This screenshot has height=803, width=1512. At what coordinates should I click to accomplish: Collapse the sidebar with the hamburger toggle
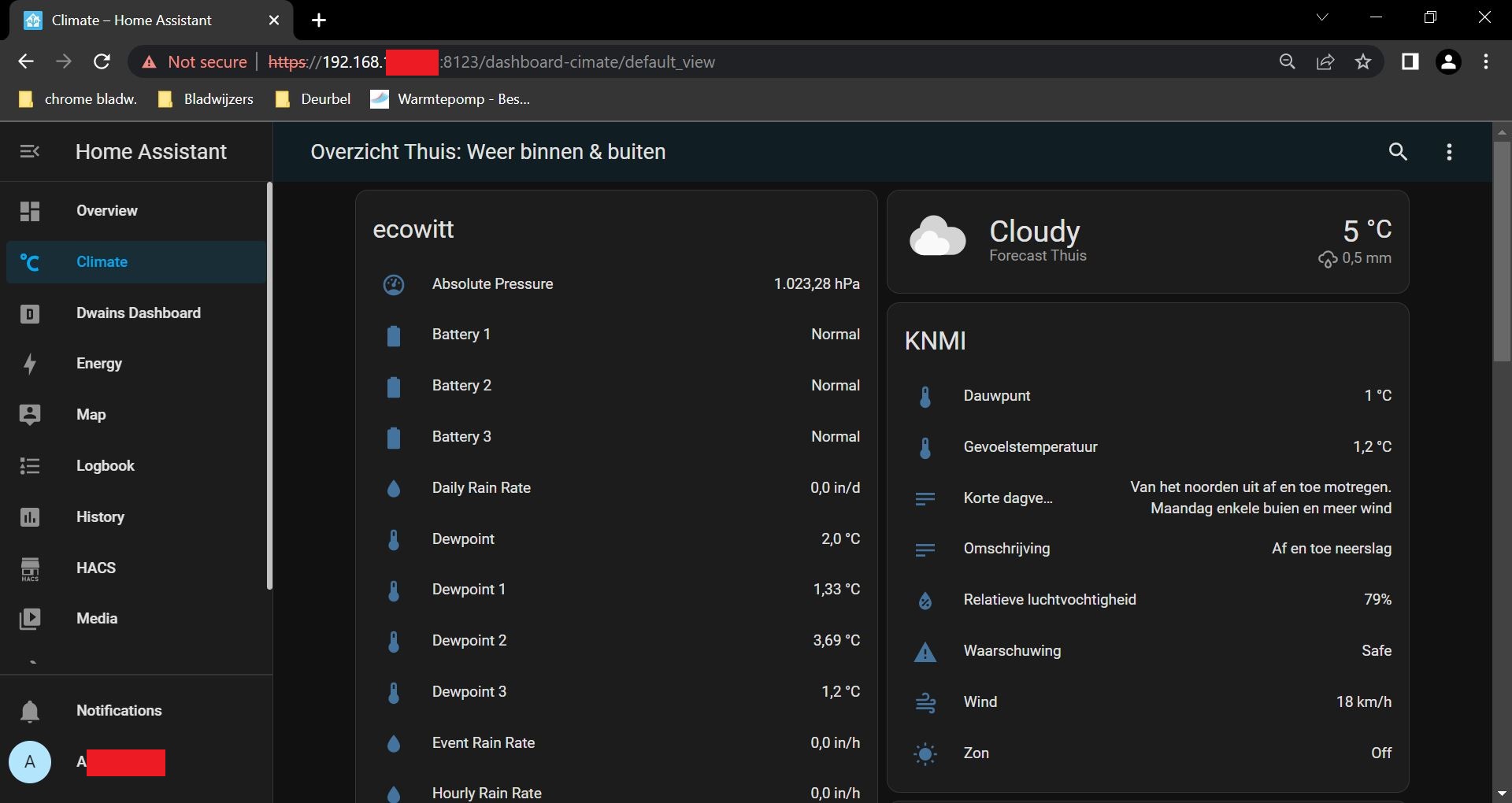click(x=30, y=152)
